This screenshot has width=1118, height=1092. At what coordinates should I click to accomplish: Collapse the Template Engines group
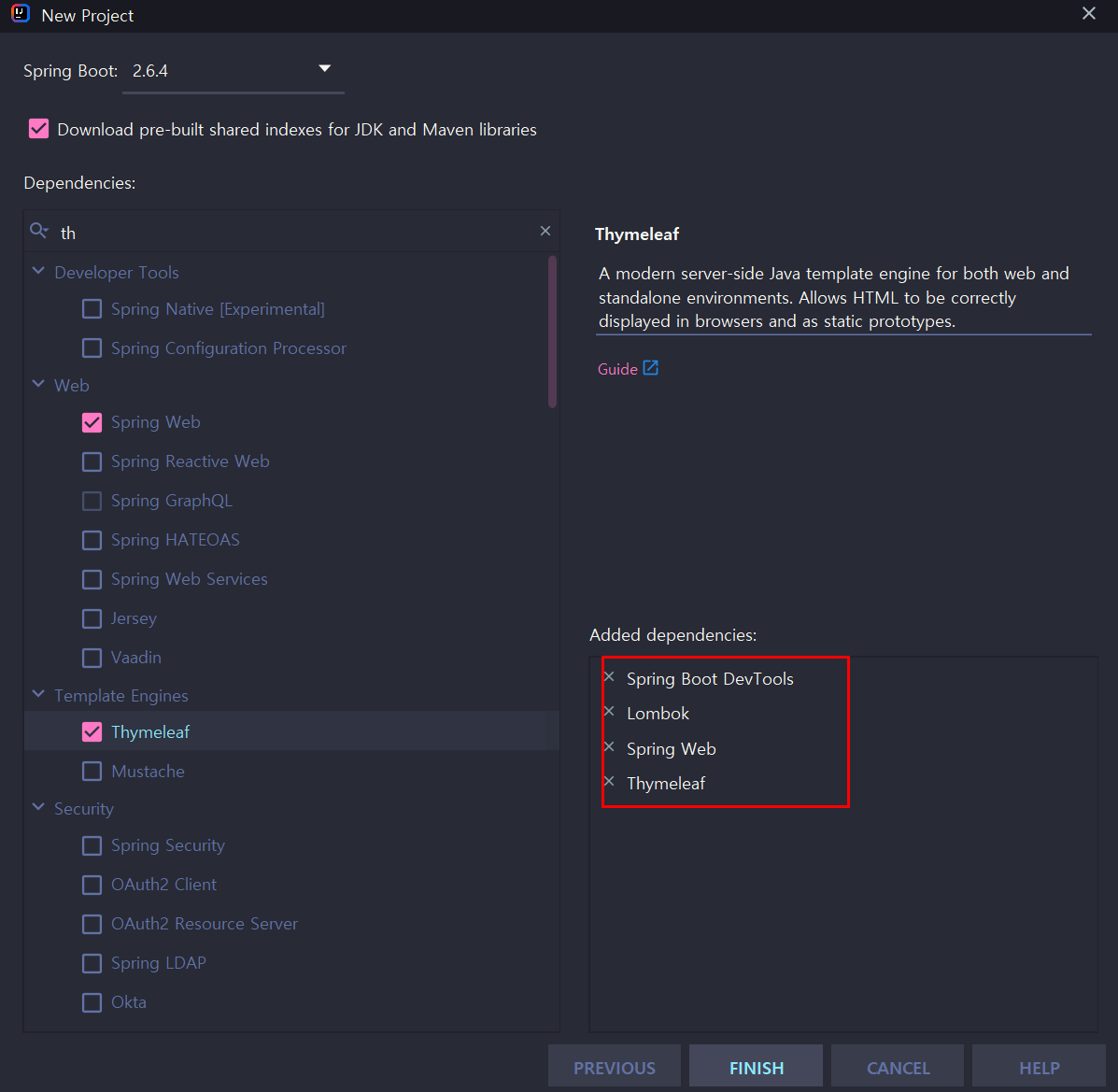(38, 694)
